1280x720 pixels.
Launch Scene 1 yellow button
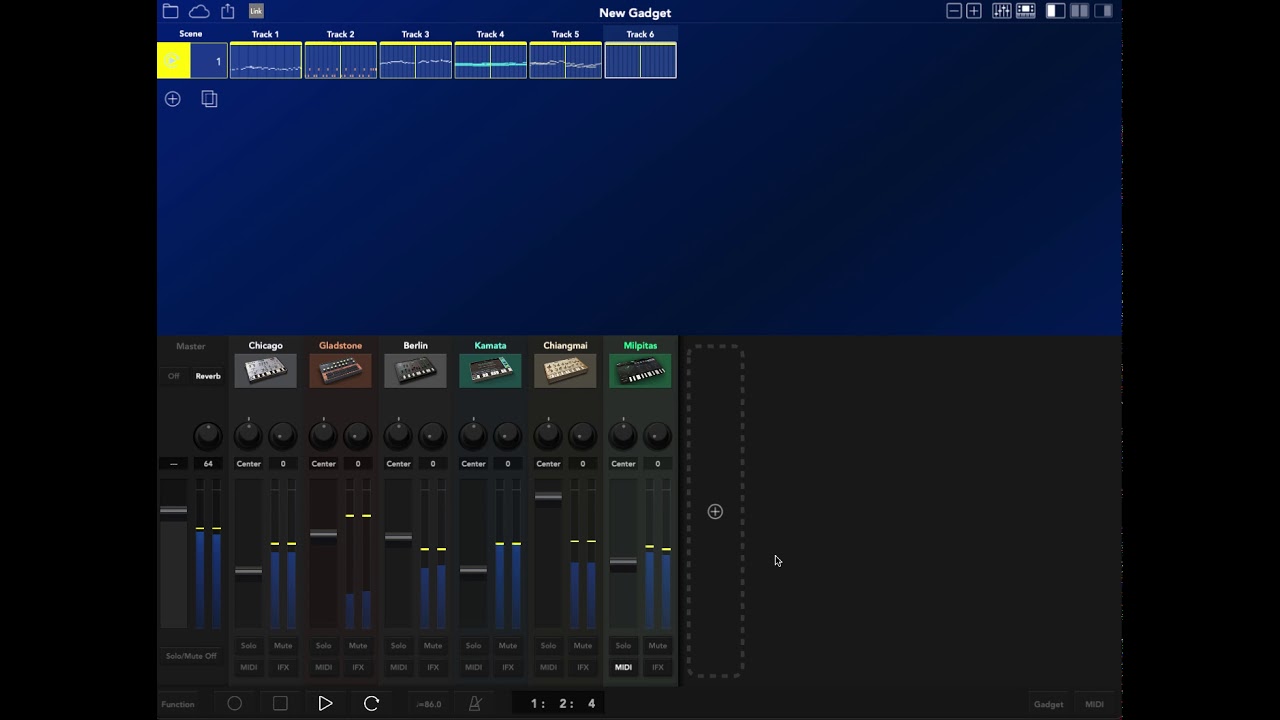pyautogui.click(x=173, y=61)
